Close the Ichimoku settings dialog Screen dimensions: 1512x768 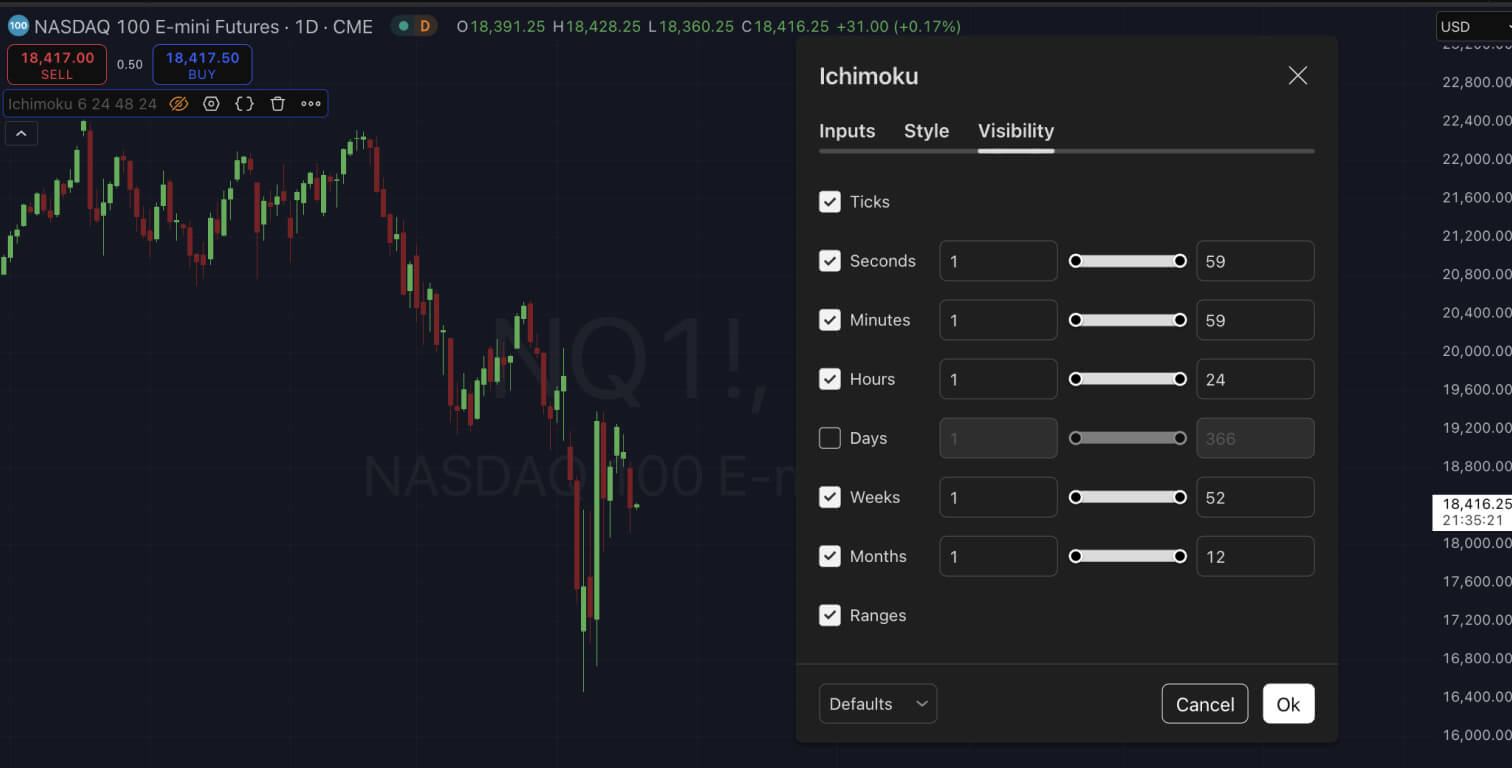point(1298,76)
